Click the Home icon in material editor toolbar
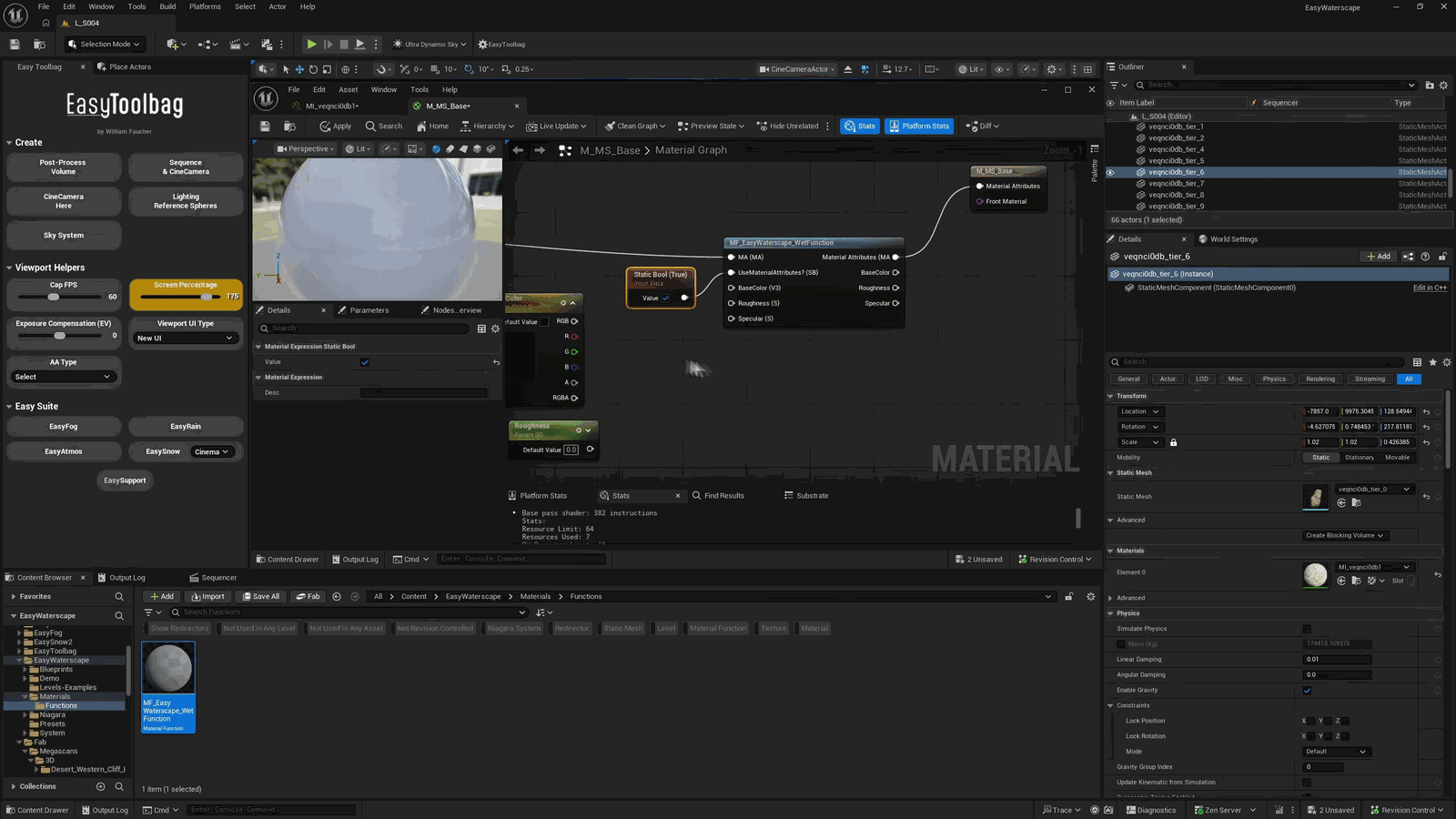 [x=432, y=126]
